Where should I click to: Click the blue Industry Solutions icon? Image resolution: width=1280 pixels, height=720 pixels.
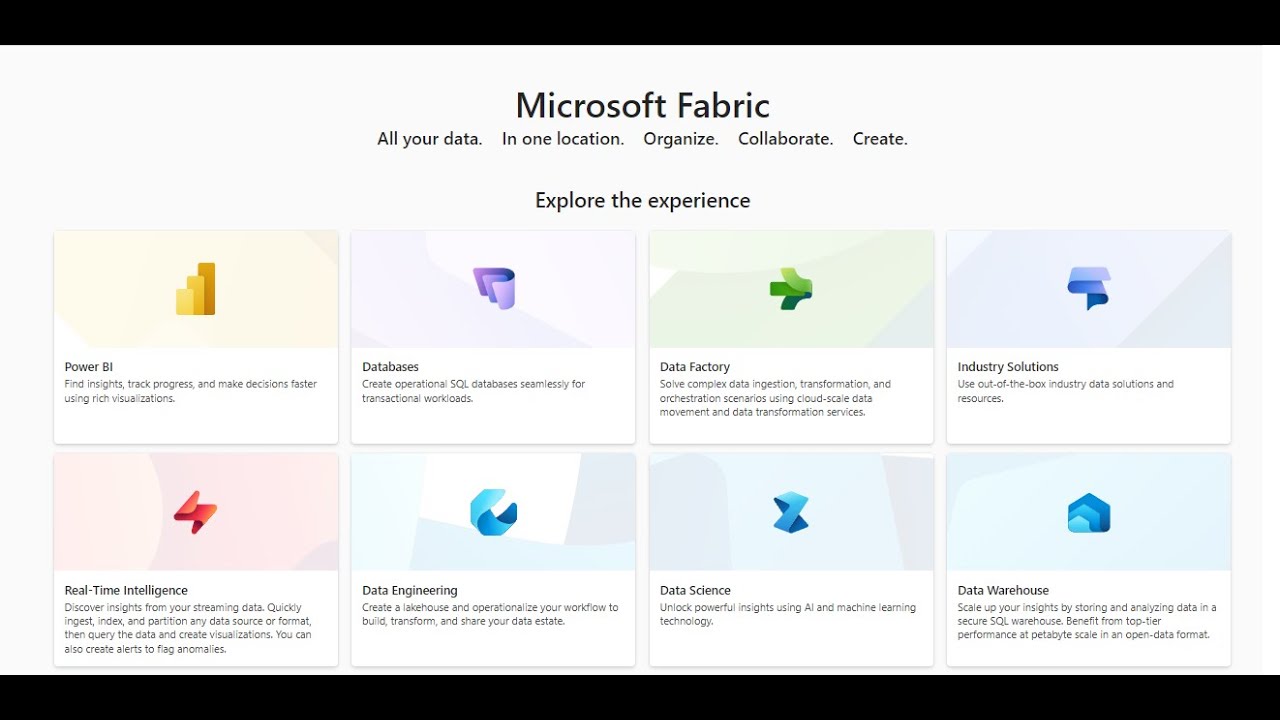point(1089,289)
